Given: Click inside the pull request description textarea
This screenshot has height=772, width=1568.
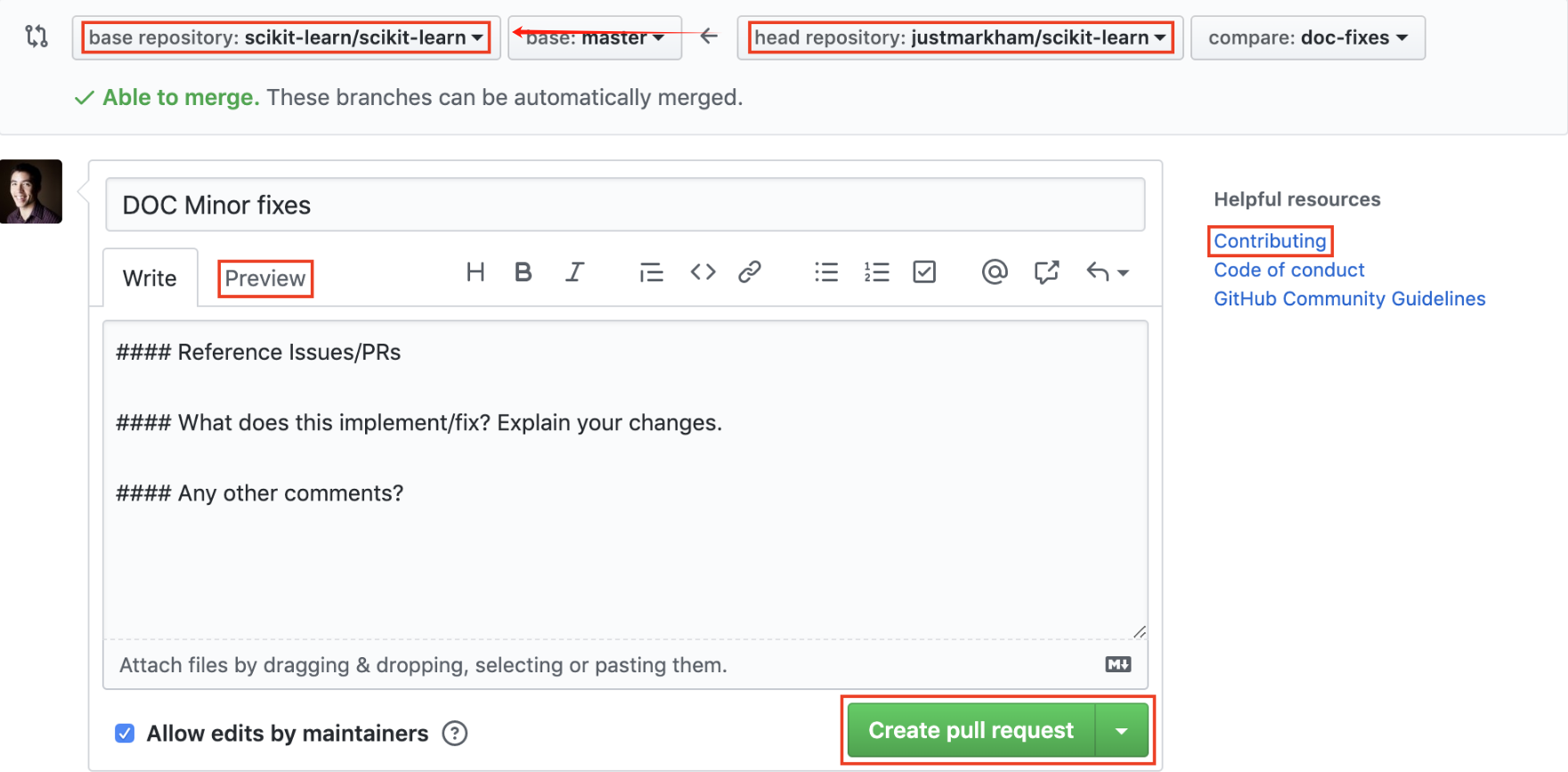Looking at the screenshot, I should 625,479.
